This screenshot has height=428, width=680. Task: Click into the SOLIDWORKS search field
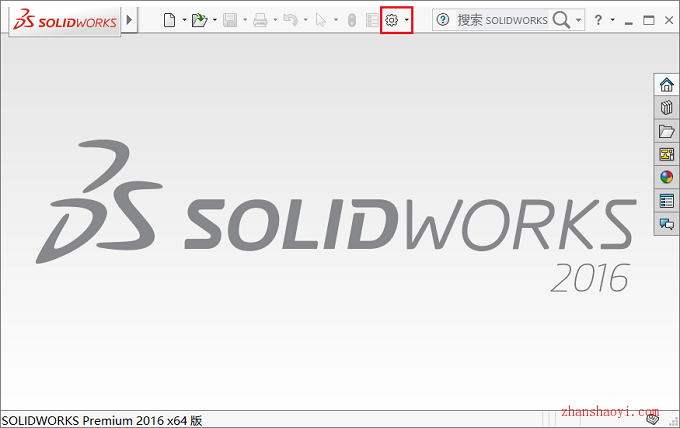502,20
